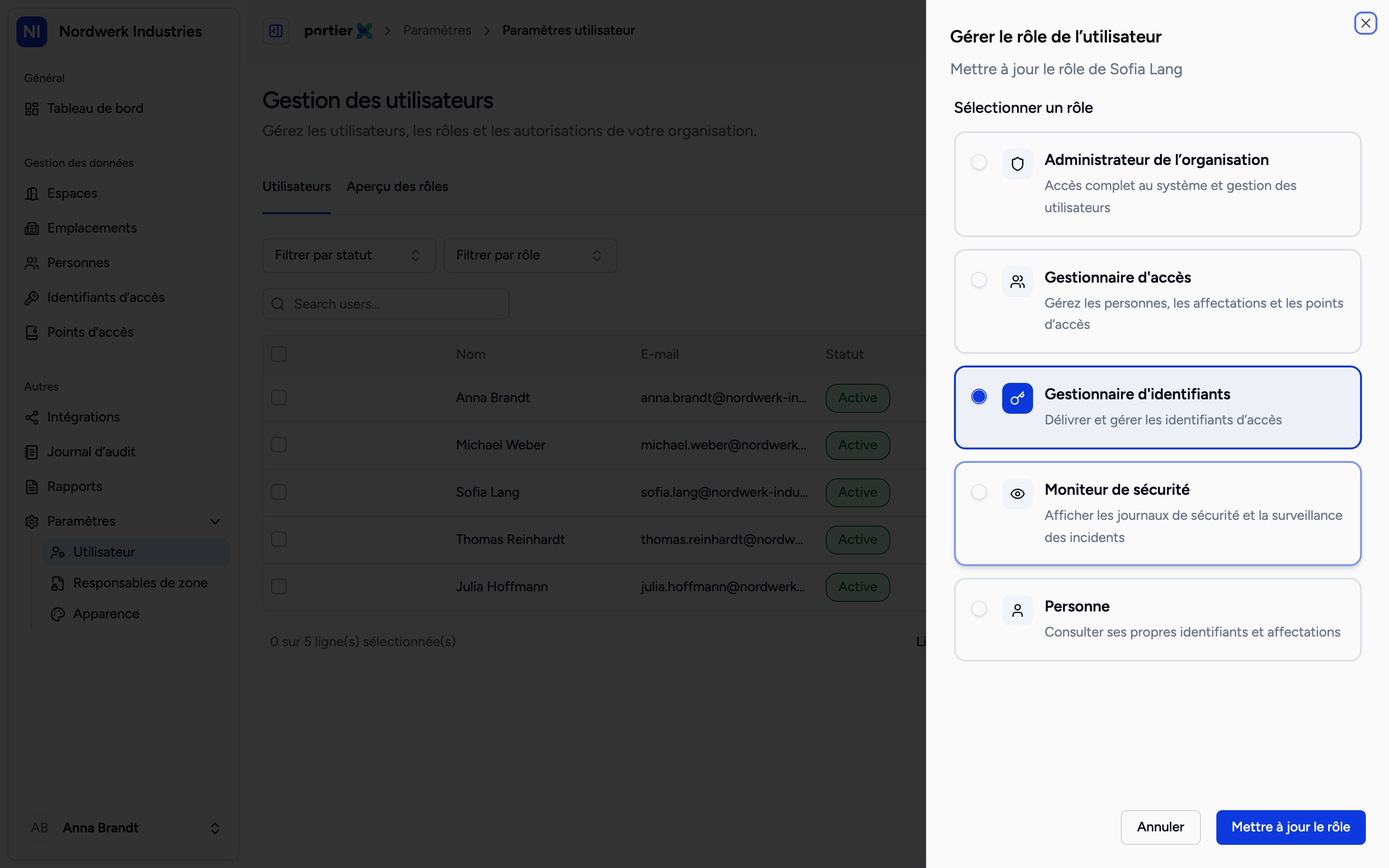The width and height of the screenshot is (1389, 868).
Task: Open the Filtrer par statut dropdown
Action: (x=349, y=256)
